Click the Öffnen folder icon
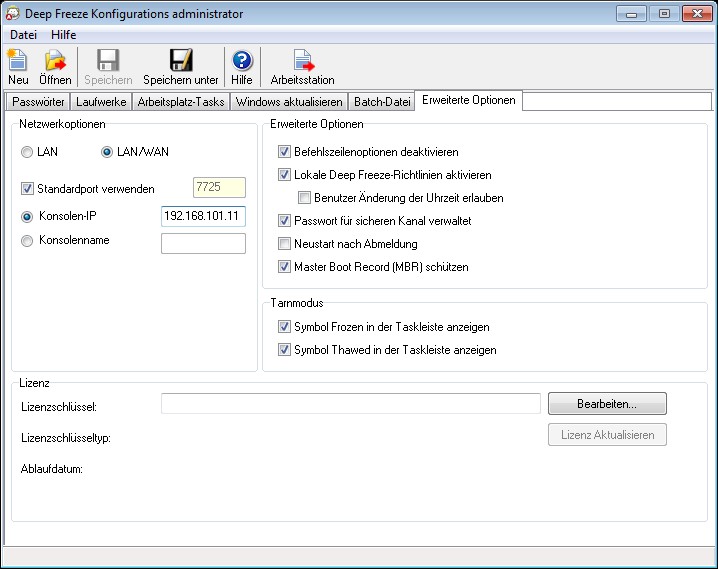The height and width of the screenshot is (569, 718). coord(55,60)
